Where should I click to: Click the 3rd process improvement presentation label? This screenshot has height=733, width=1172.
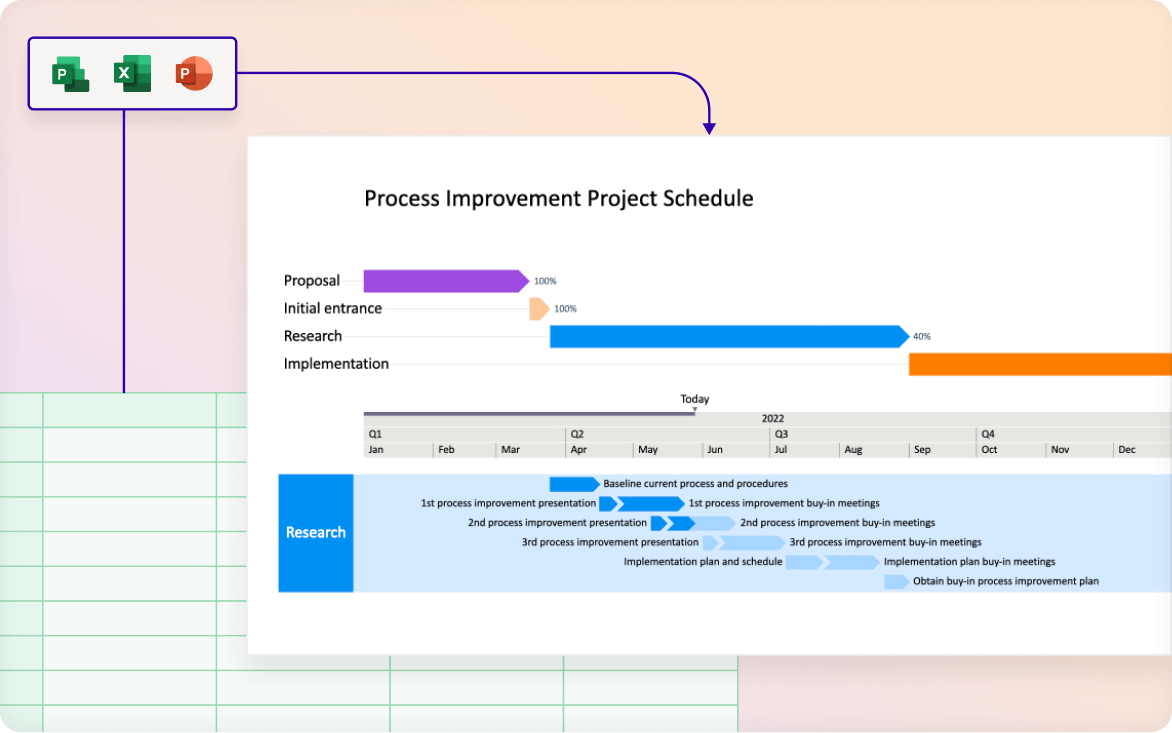[x=610, y=542]
